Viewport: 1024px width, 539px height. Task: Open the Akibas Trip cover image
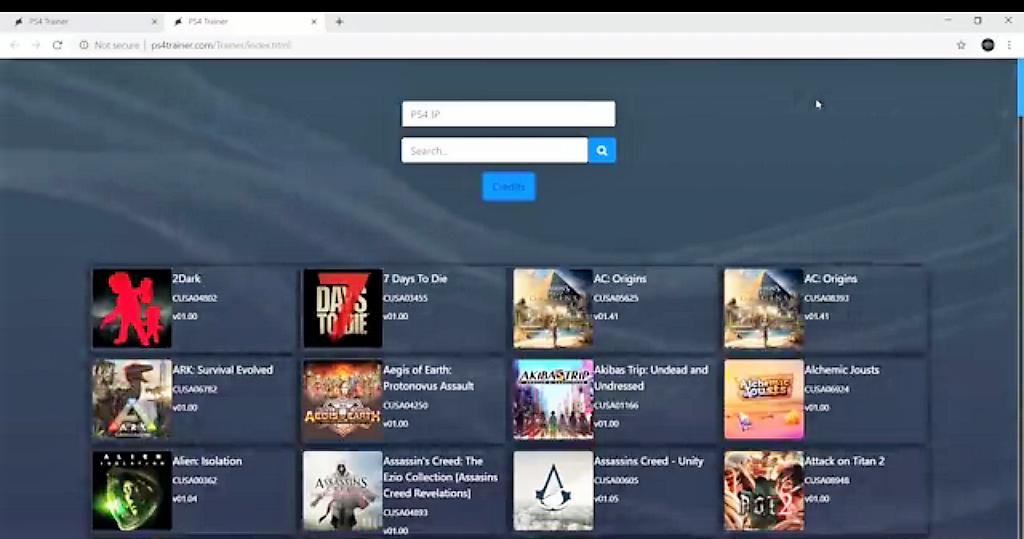553,399
